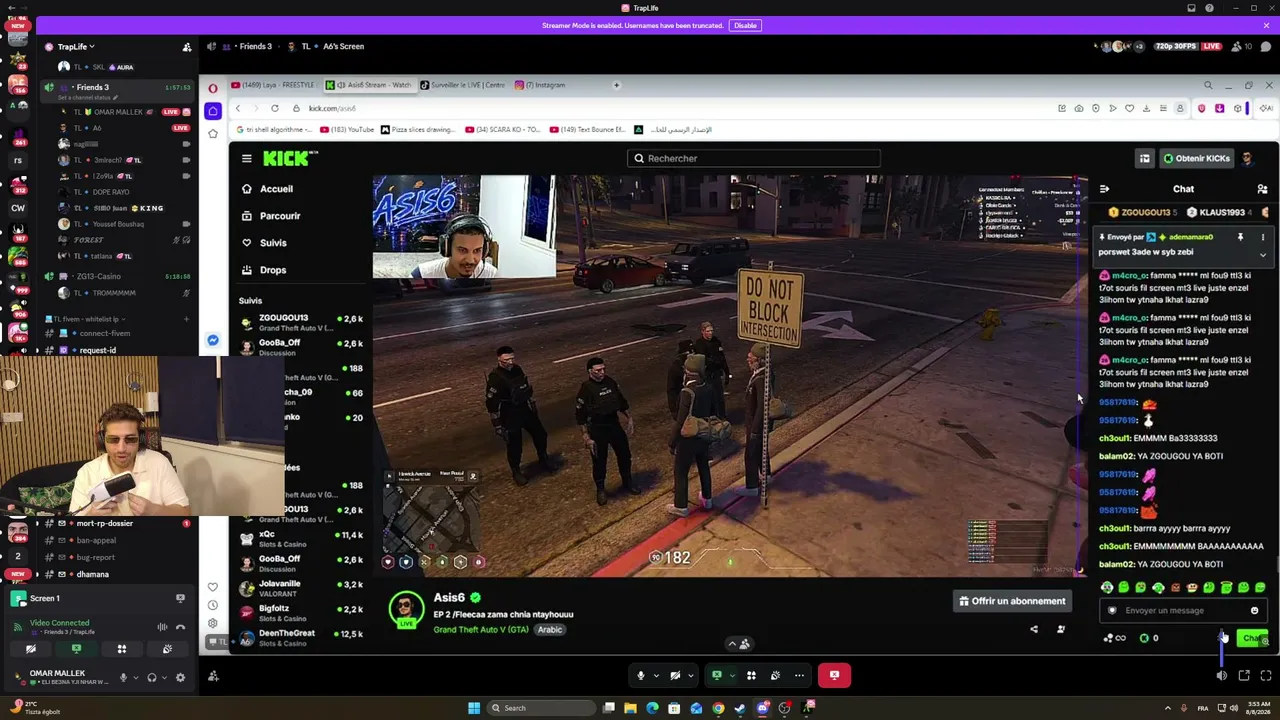Invite friends to the Discord call
Image resolution: width=1280 pixels, height=720 pixels.
tap(213, 676)
